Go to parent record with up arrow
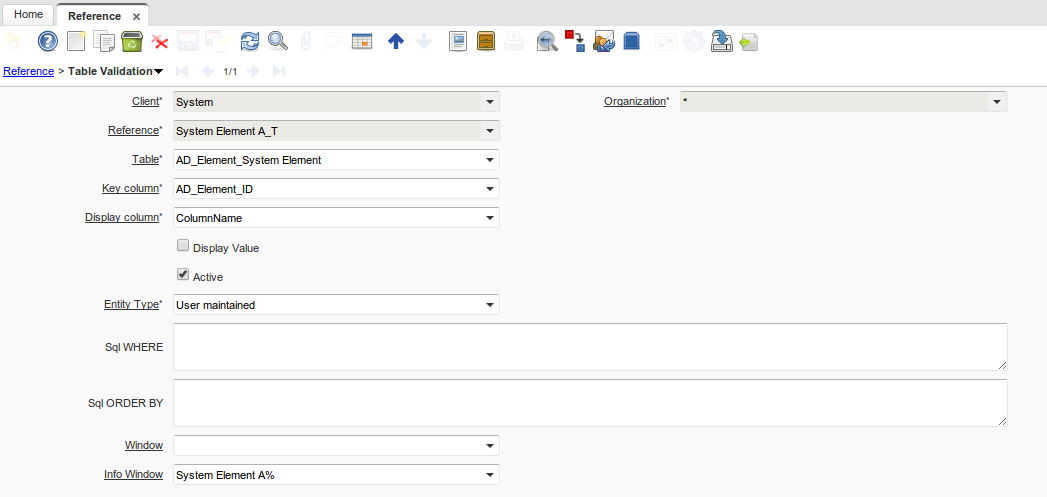1047x497 pixels. click(395, 41)
